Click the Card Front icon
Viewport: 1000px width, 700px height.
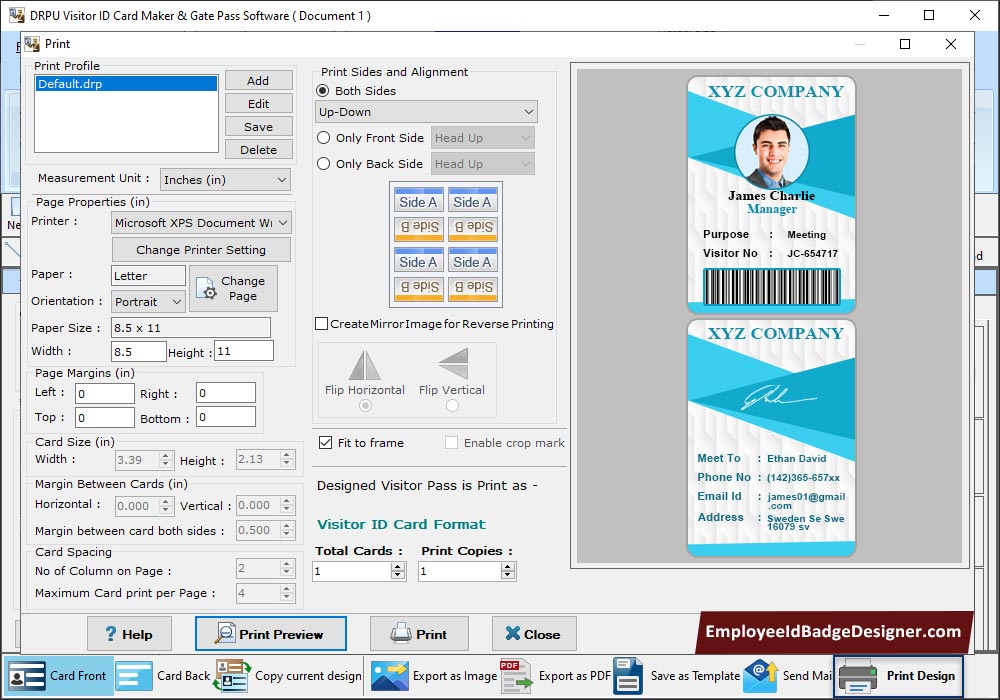coord(26,676)
